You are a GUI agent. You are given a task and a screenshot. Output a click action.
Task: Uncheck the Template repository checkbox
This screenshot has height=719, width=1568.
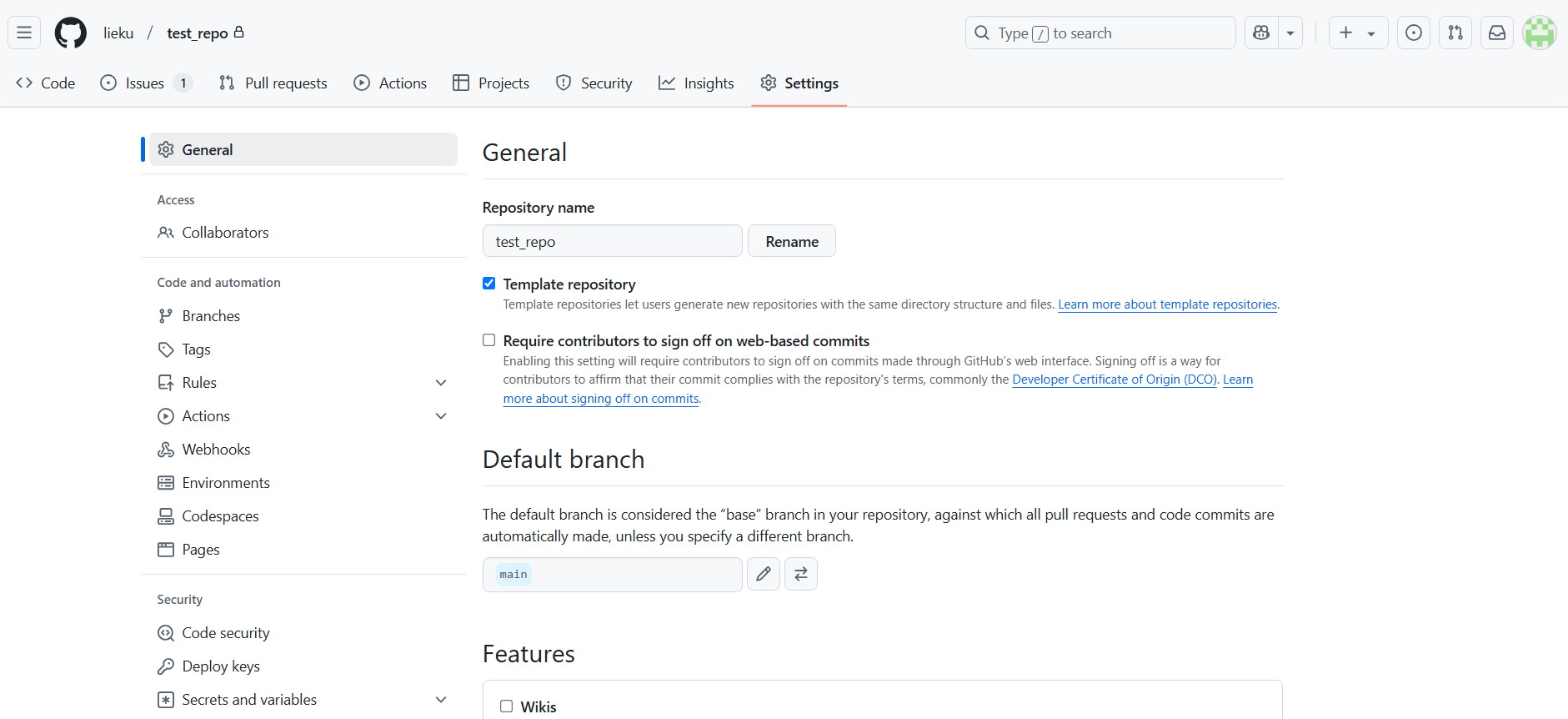[x=489, y=284]
